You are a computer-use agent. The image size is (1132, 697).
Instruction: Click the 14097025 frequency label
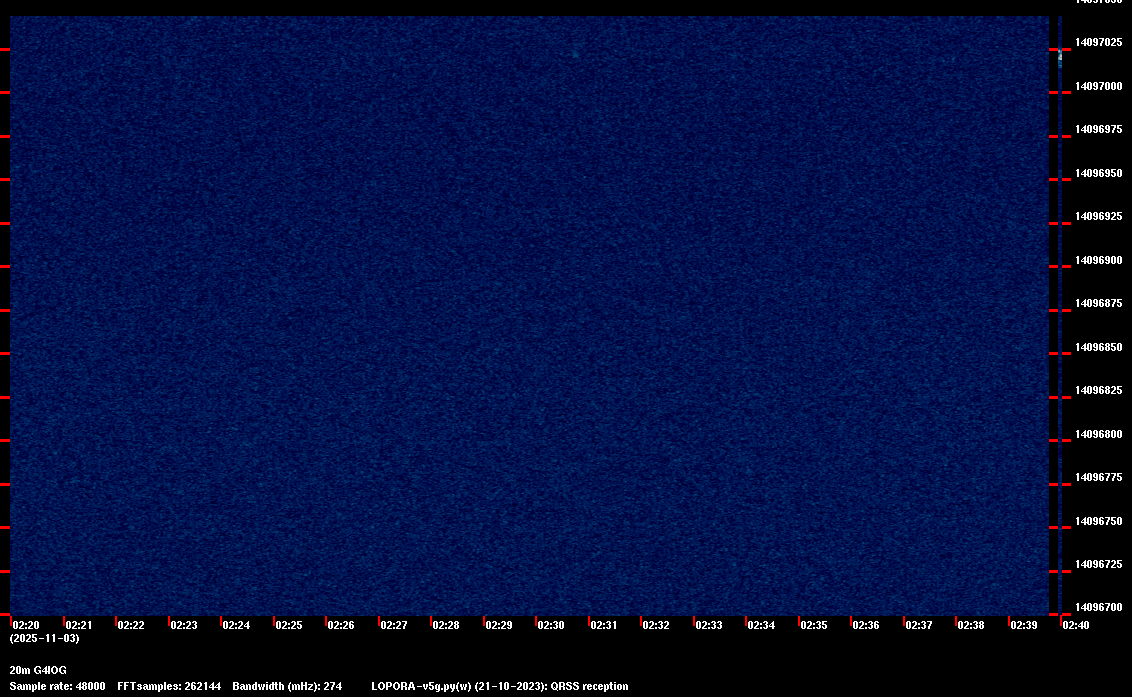1099,43
